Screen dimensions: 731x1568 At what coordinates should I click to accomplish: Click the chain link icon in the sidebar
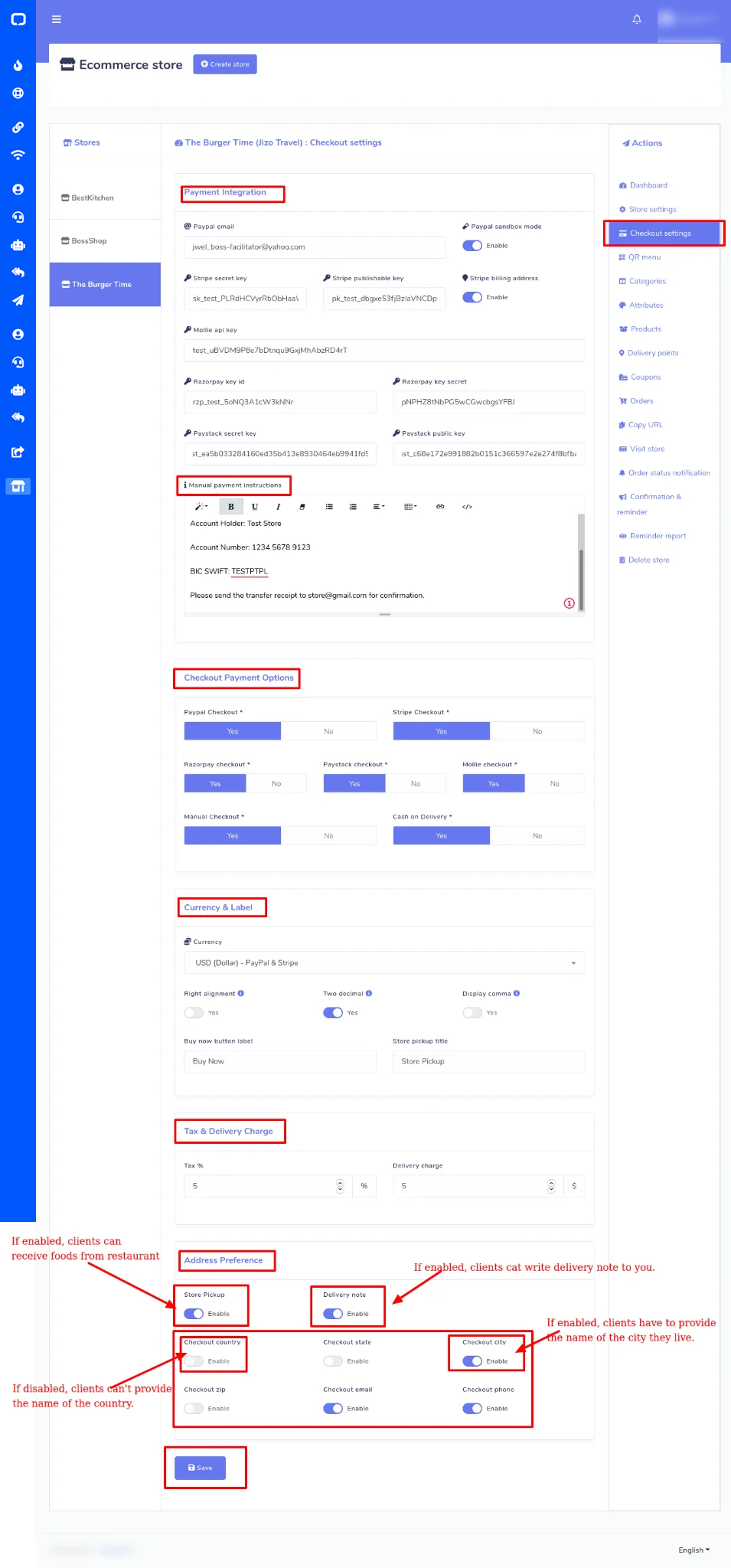[x=18, y=127]
